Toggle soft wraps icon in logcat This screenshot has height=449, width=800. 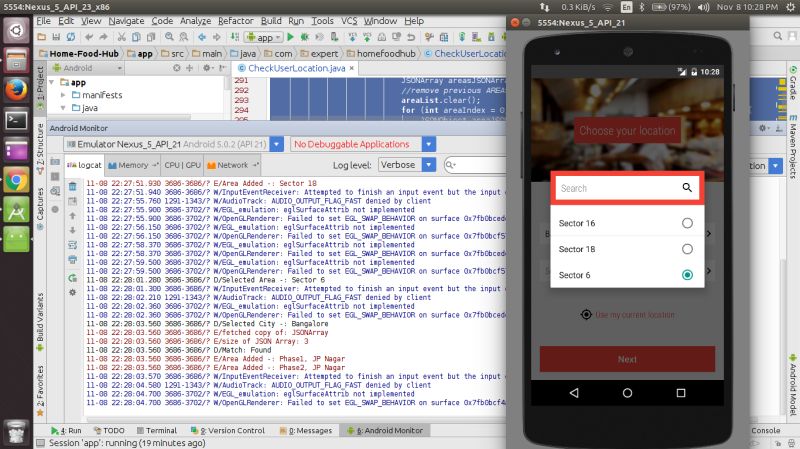[x=72, y=245]
